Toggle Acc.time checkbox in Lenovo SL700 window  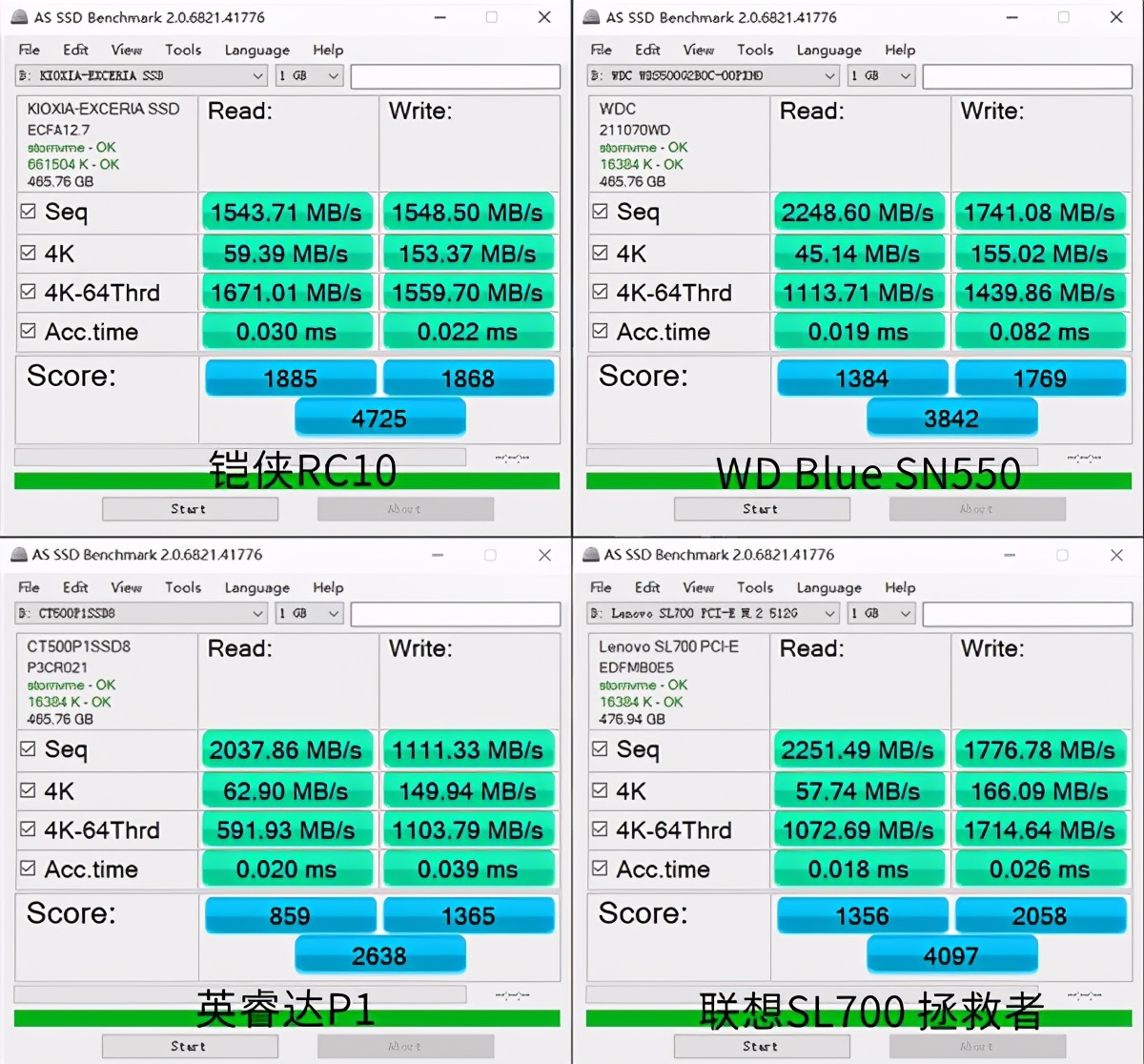[600, 869]
